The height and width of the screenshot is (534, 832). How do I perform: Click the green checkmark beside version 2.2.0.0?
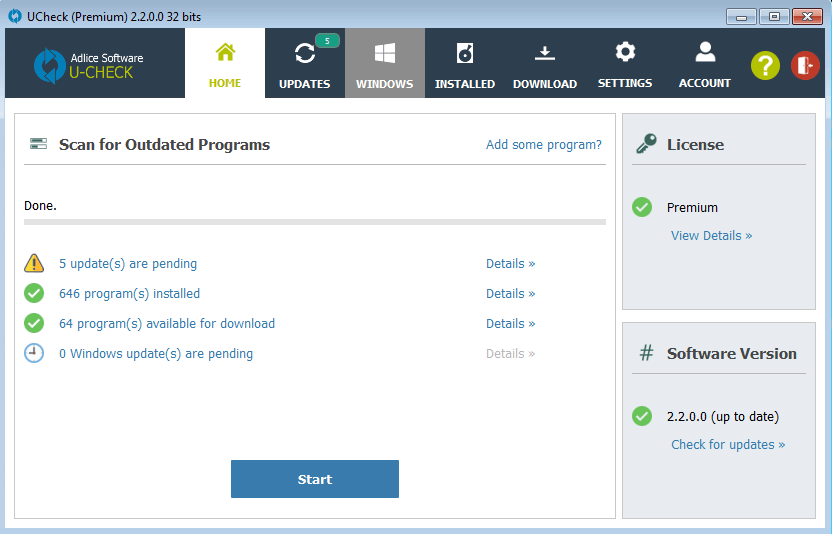click(x=642, y=416)
